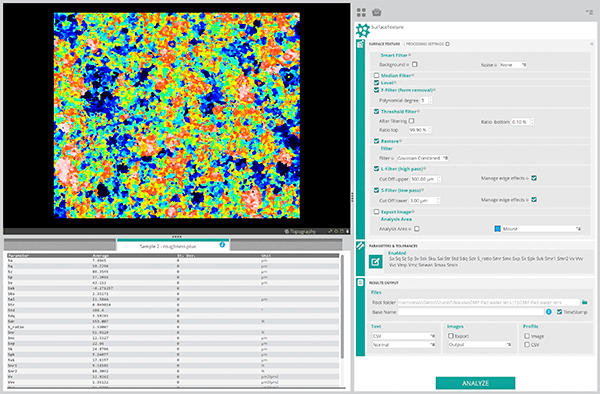This screenshot has height=394, width=600.
Task: Click the Root folder path field
Action: [x=489, y=302]
